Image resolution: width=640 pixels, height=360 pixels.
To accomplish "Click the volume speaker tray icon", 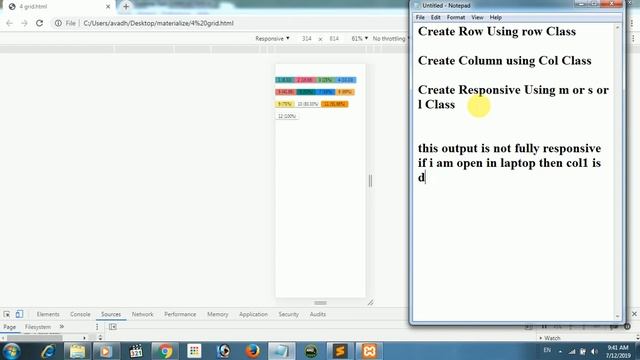I will coord(594,351).
